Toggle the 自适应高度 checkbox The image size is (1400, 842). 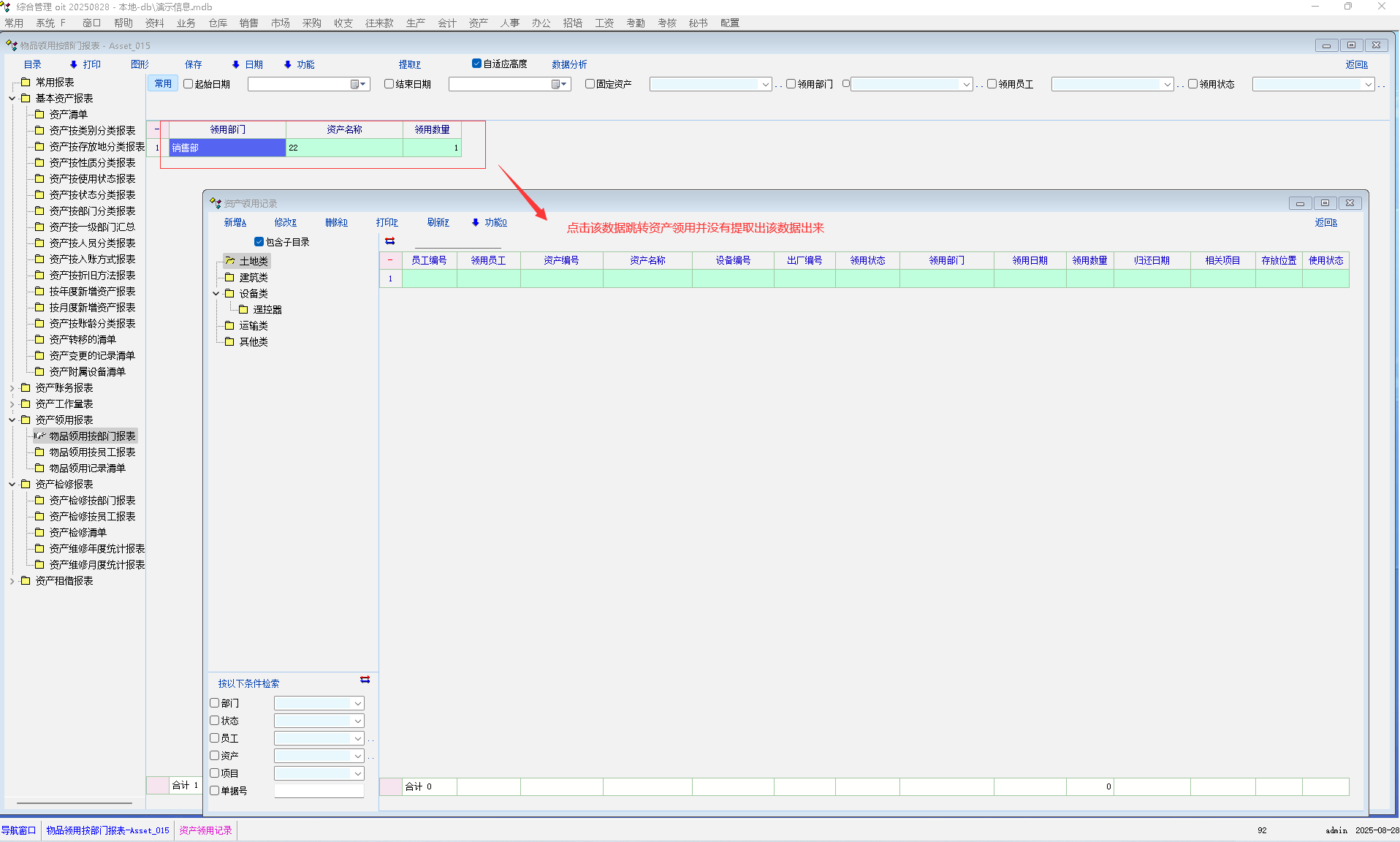[476, 64]
